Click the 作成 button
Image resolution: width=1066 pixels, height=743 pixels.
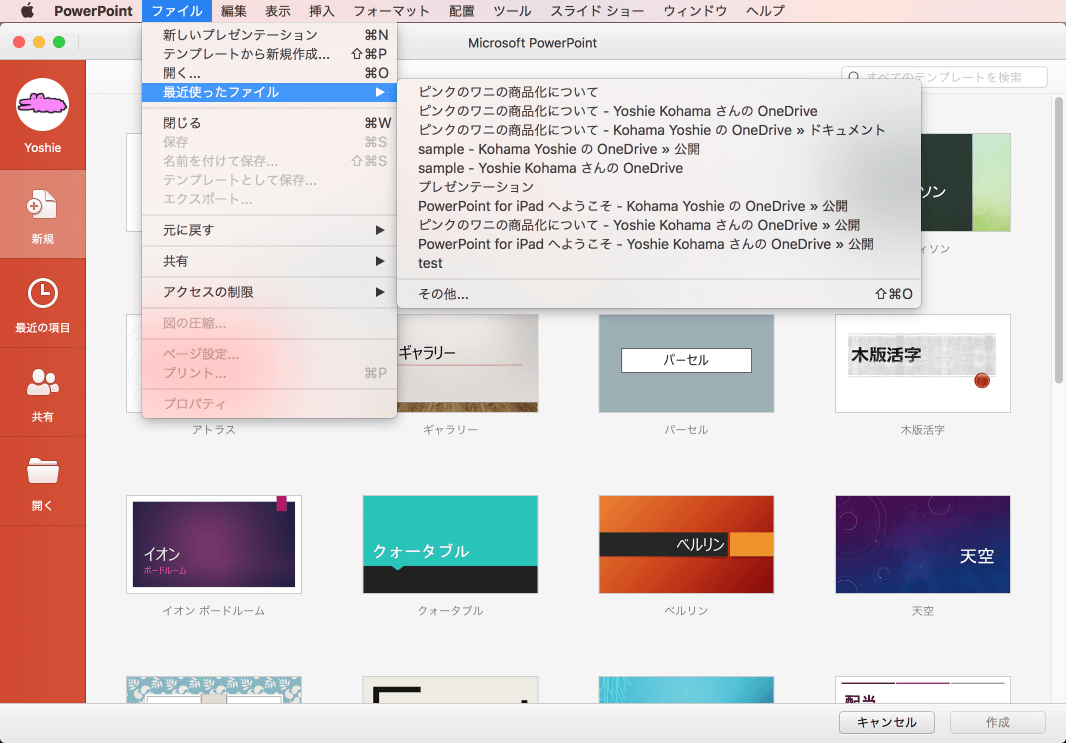pos(997,722)
